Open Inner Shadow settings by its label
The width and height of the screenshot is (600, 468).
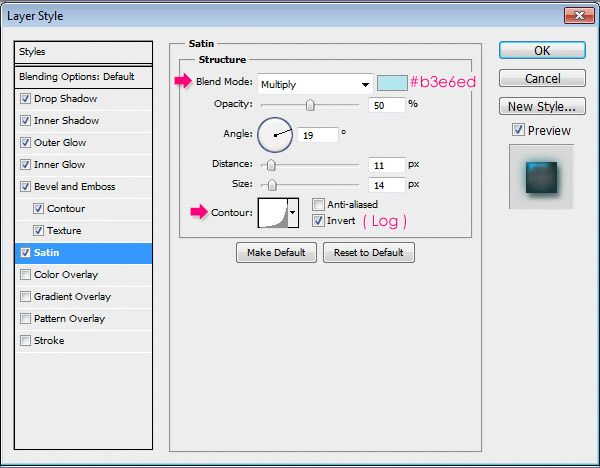pos(67,121)
